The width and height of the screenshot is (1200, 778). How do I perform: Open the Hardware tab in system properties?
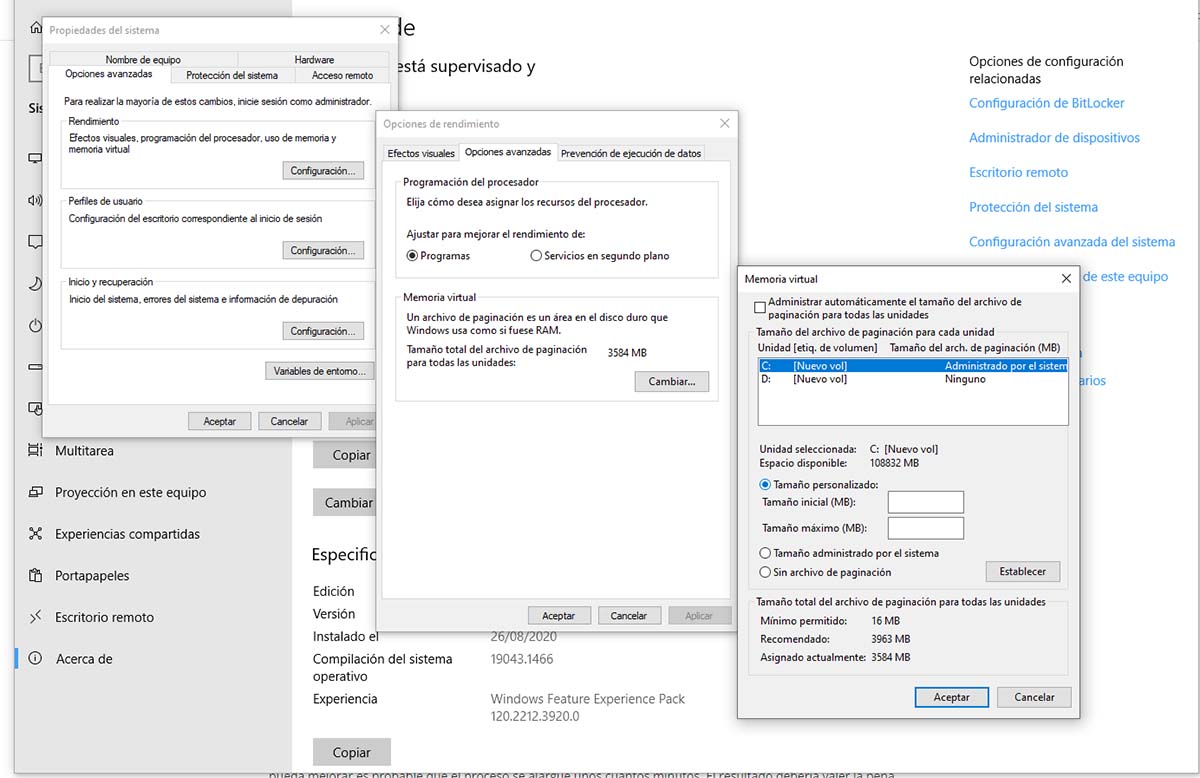click(x=314, y=60)
